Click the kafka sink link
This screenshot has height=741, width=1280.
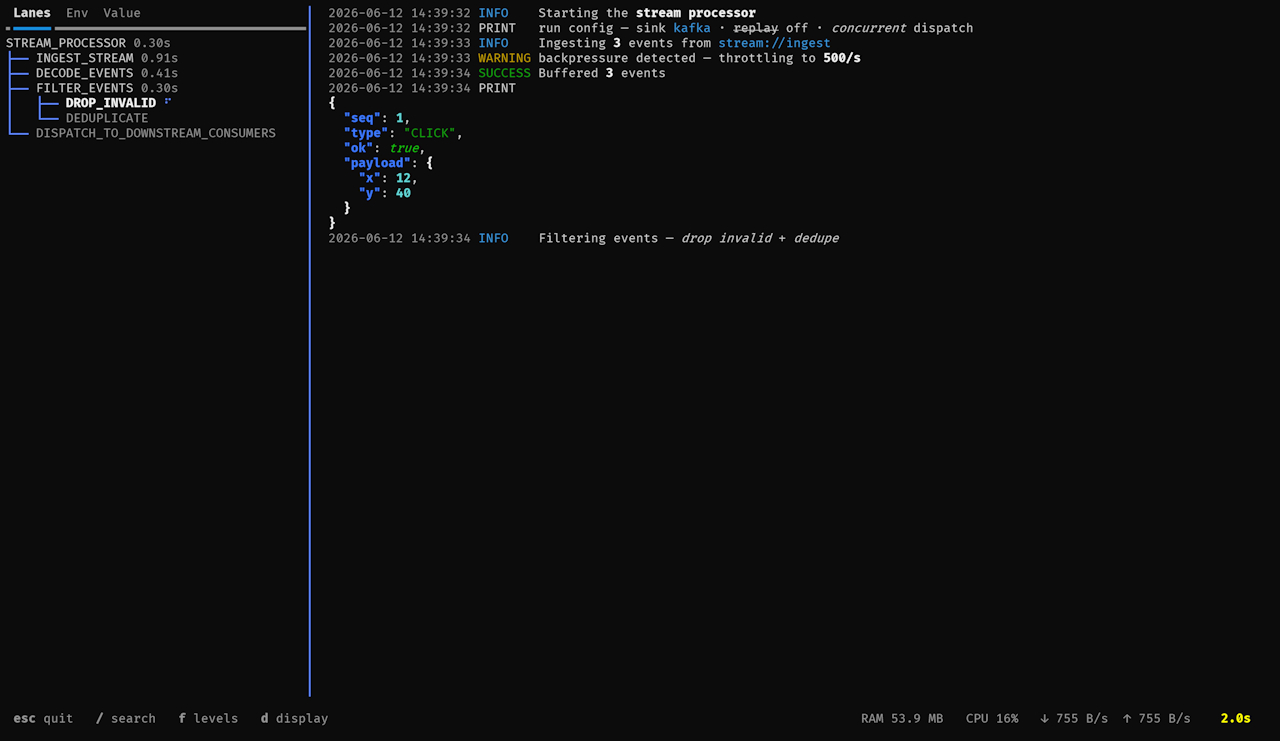692,28
